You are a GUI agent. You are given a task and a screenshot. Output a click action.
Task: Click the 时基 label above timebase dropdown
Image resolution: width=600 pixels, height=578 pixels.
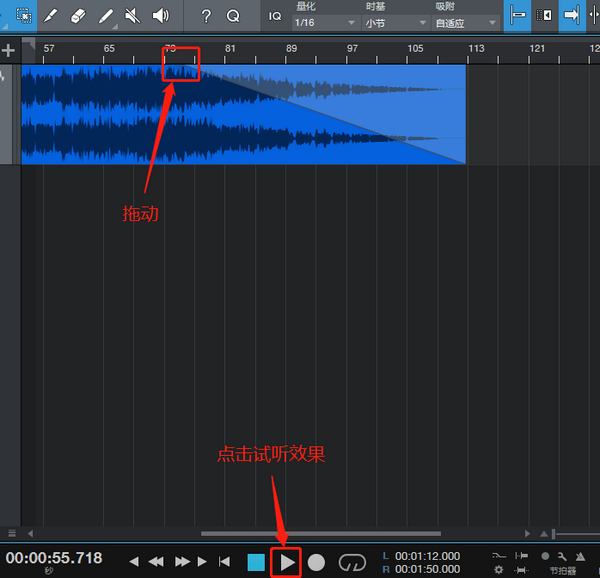(x=375, y=7)
